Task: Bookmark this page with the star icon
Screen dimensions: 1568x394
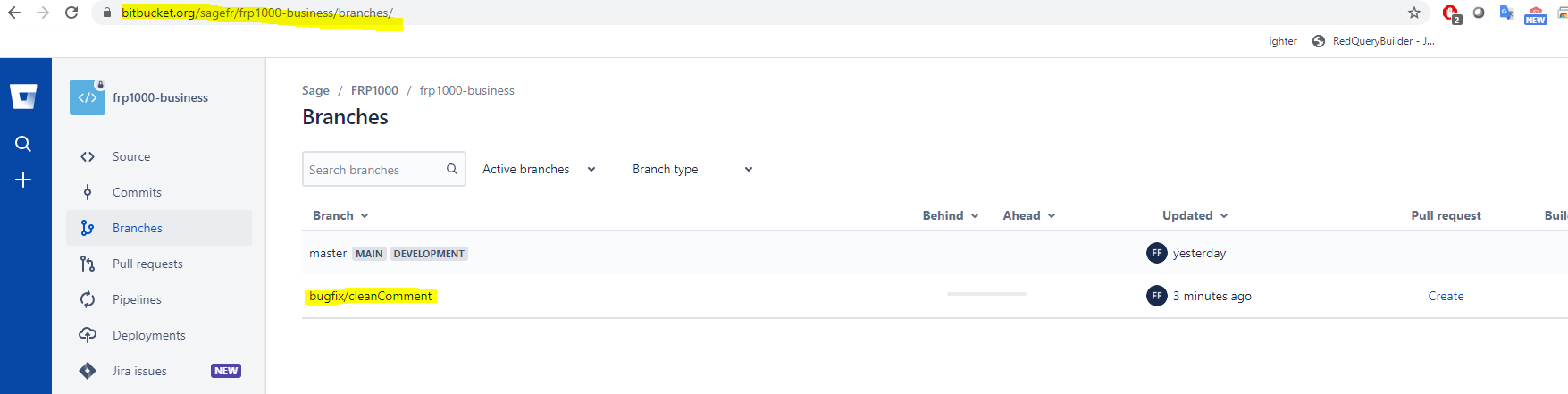Action: tap(1414, 13)
